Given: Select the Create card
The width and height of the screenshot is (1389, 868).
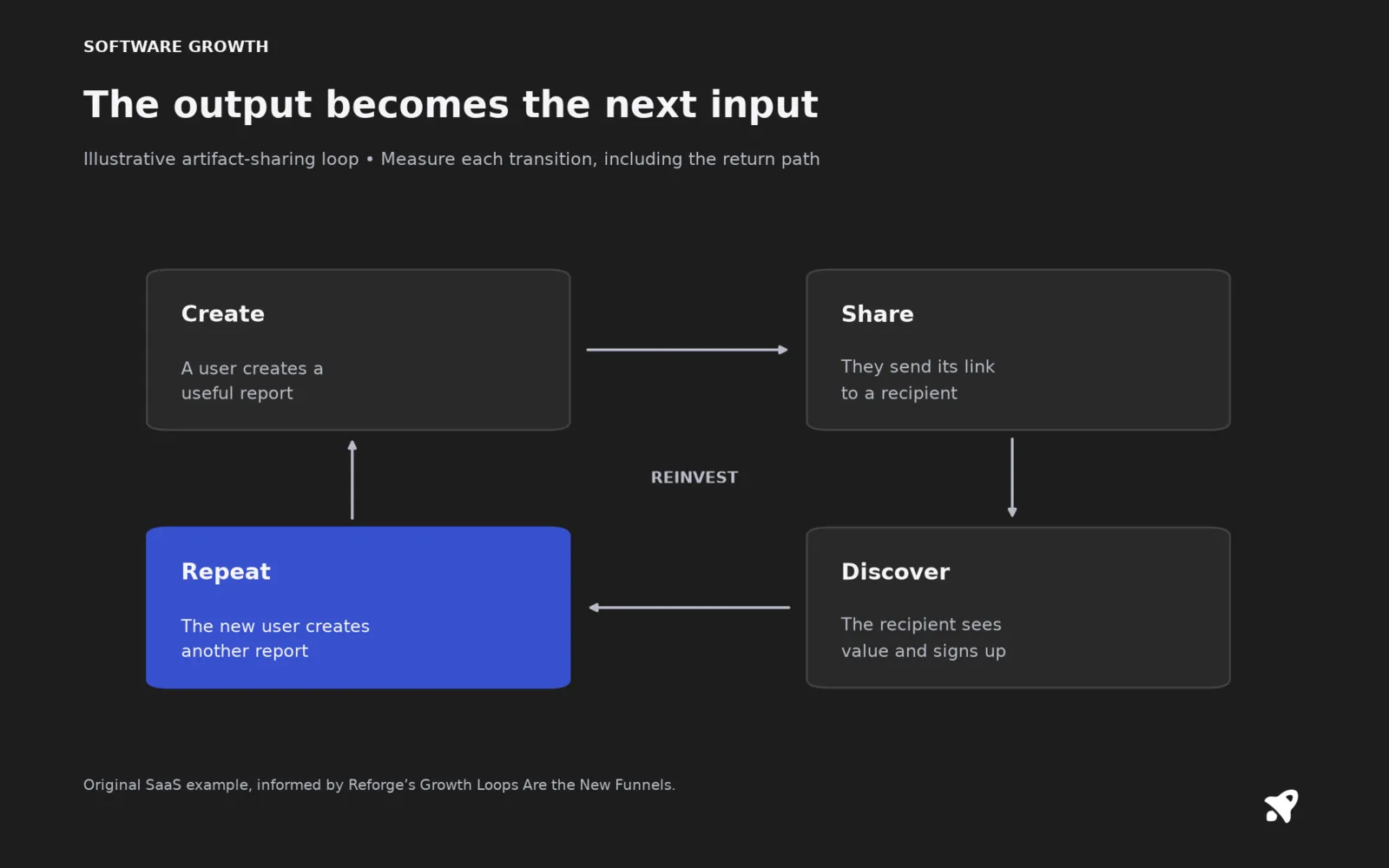Looking at the screenshot, I should (359, 350).
